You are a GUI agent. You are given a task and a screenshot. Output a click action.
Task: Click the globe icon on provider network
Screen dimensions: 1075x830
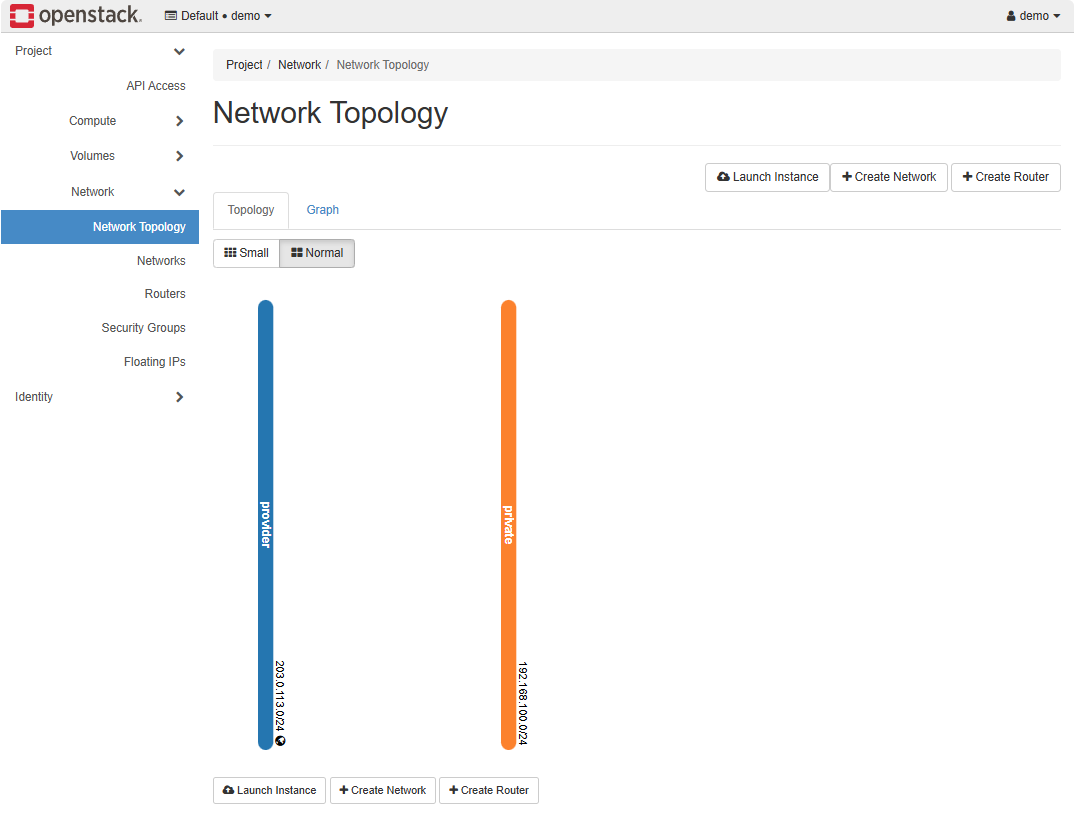[x=281, y=741]
